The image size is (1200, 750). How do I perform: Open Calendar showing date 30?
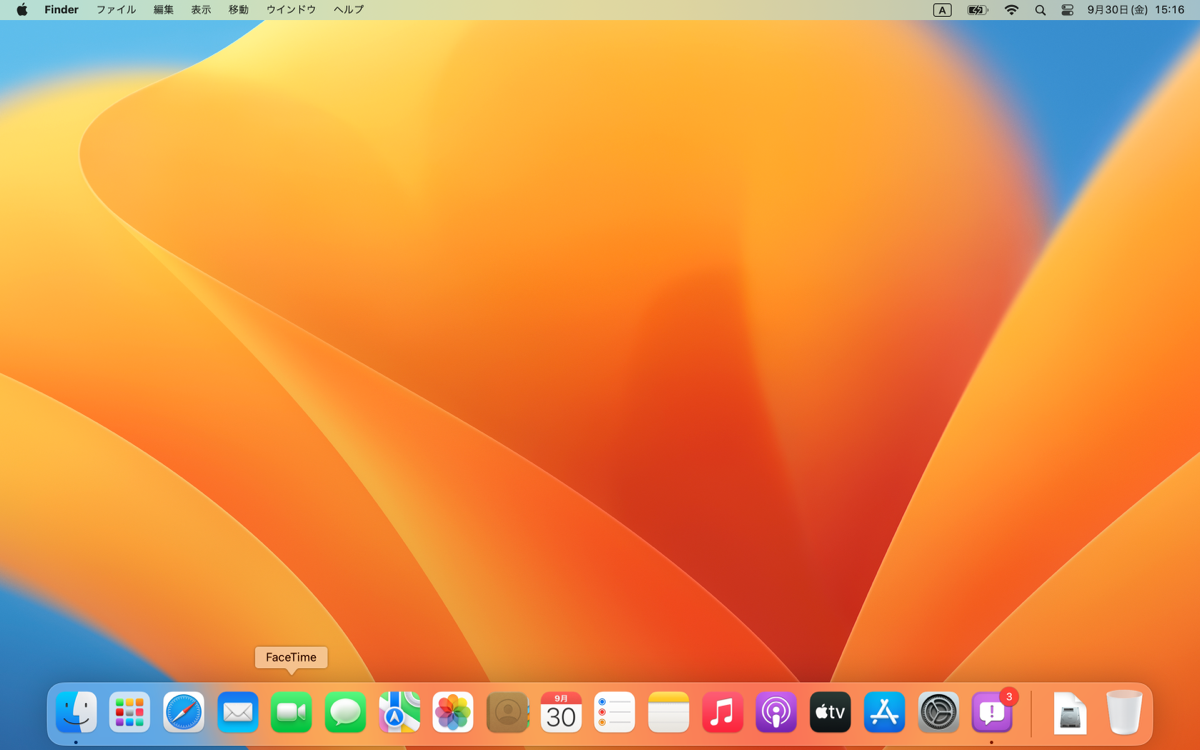click(x=561, y=713)
